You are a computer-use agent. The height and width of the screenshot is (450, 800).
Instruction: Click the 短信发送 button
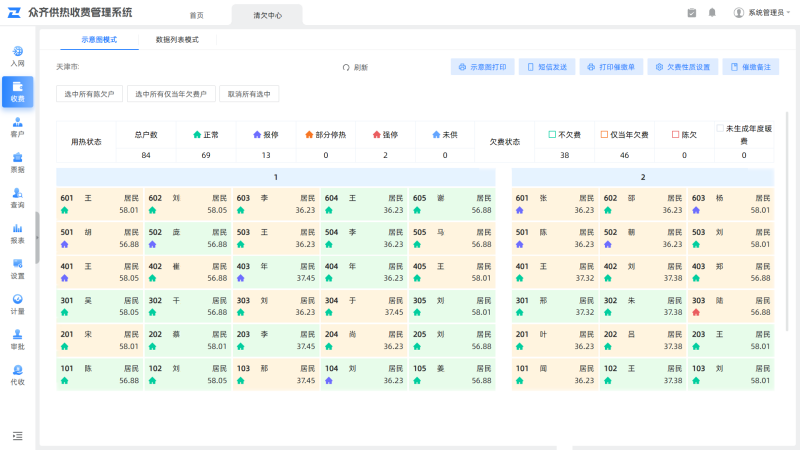point(547,67)
